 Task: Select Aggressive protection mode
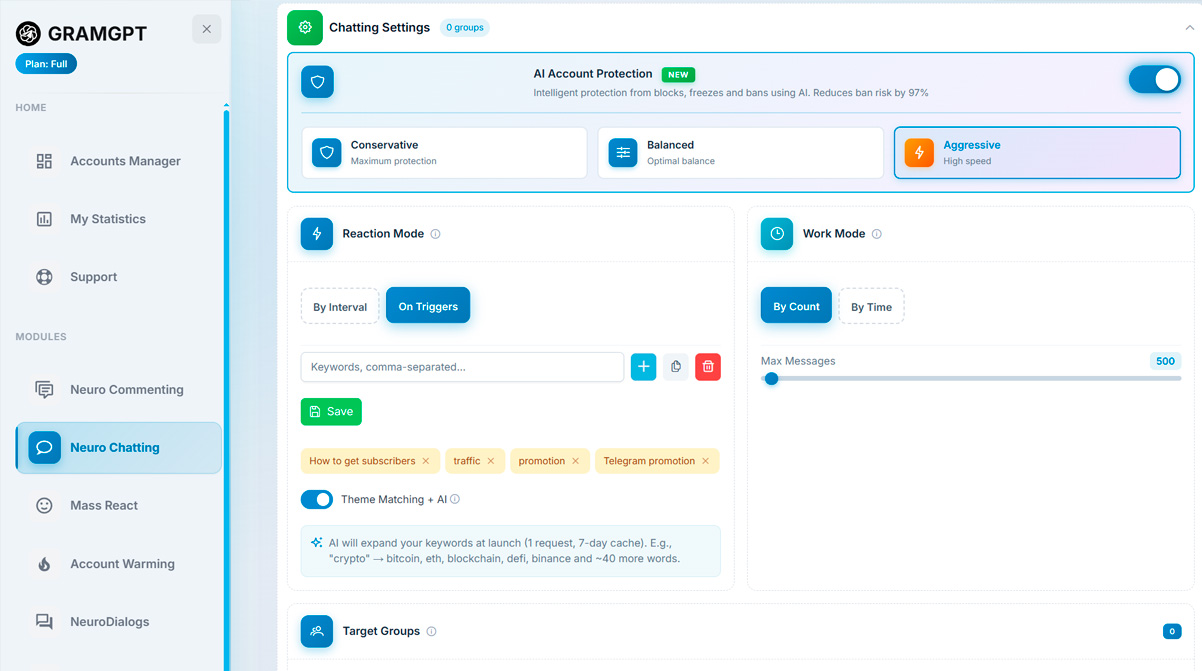pos(1037,153)
